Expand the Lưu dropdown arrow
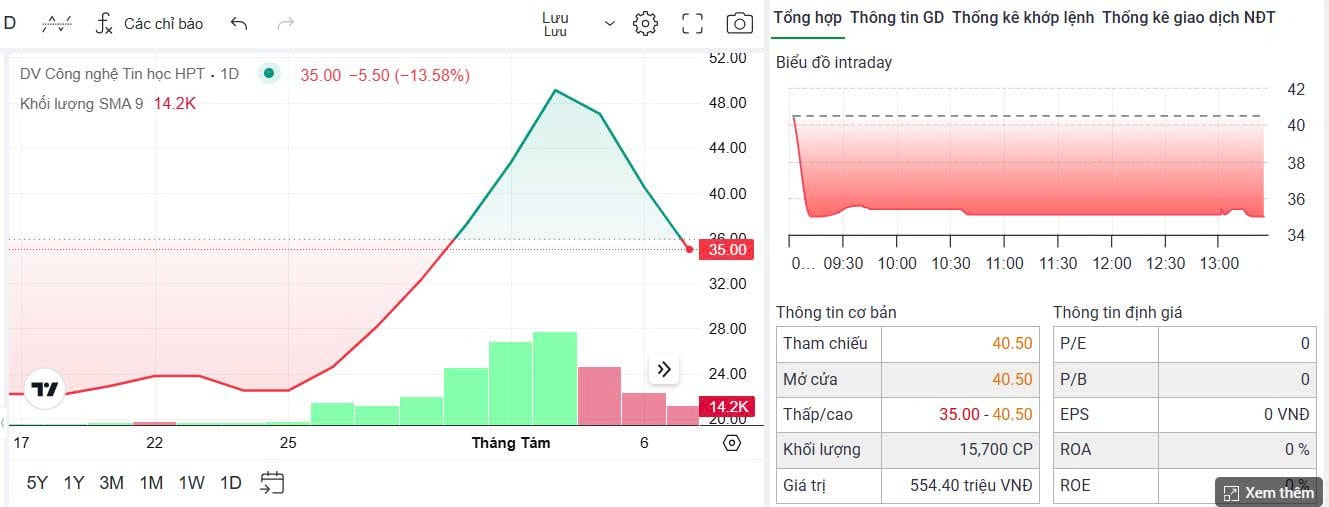Image resolution: width=1329 pixels, height=507 pixels. 610,23
